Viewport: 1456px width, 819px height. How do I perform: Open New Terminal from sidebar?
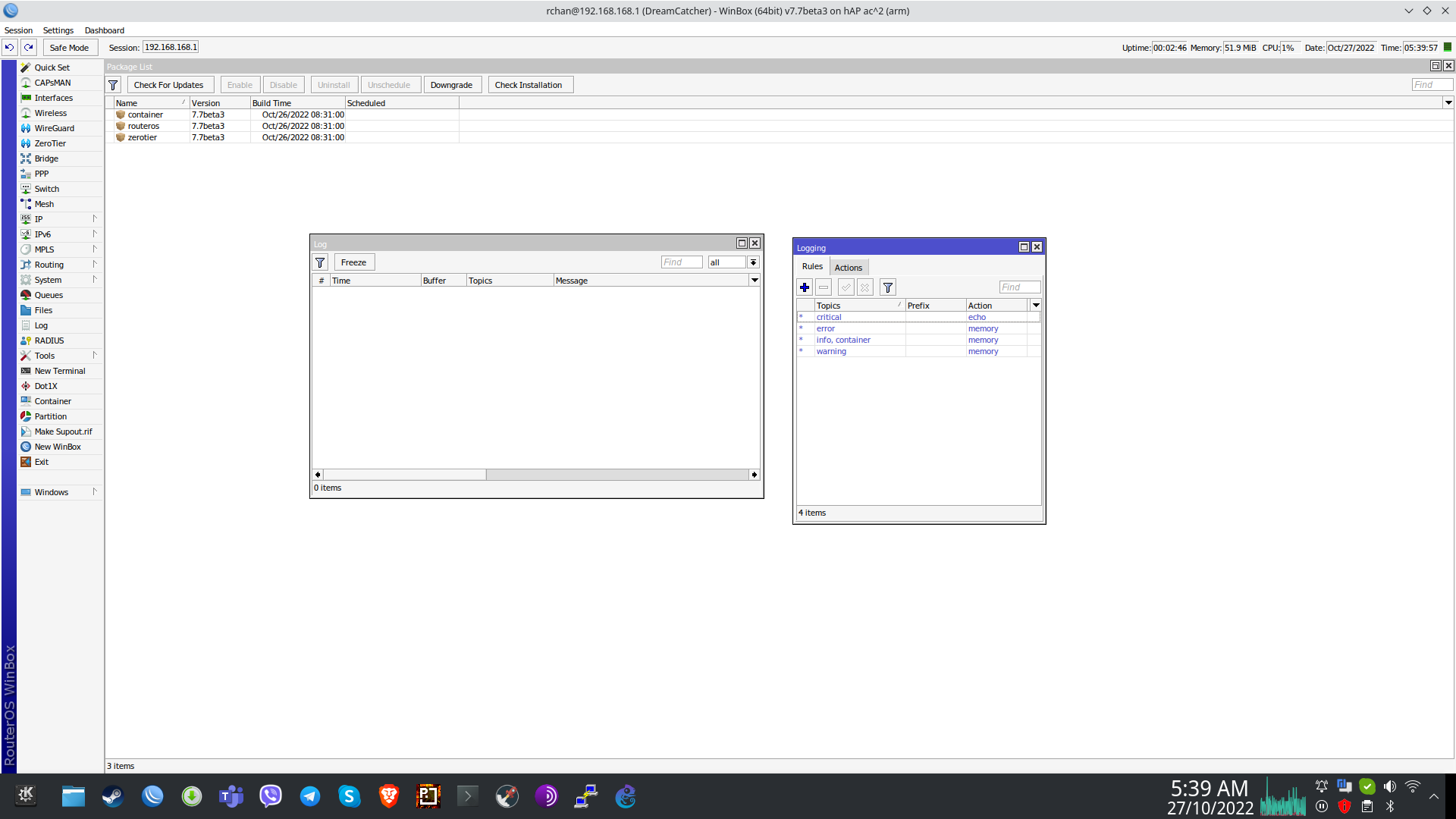point(61,371)
